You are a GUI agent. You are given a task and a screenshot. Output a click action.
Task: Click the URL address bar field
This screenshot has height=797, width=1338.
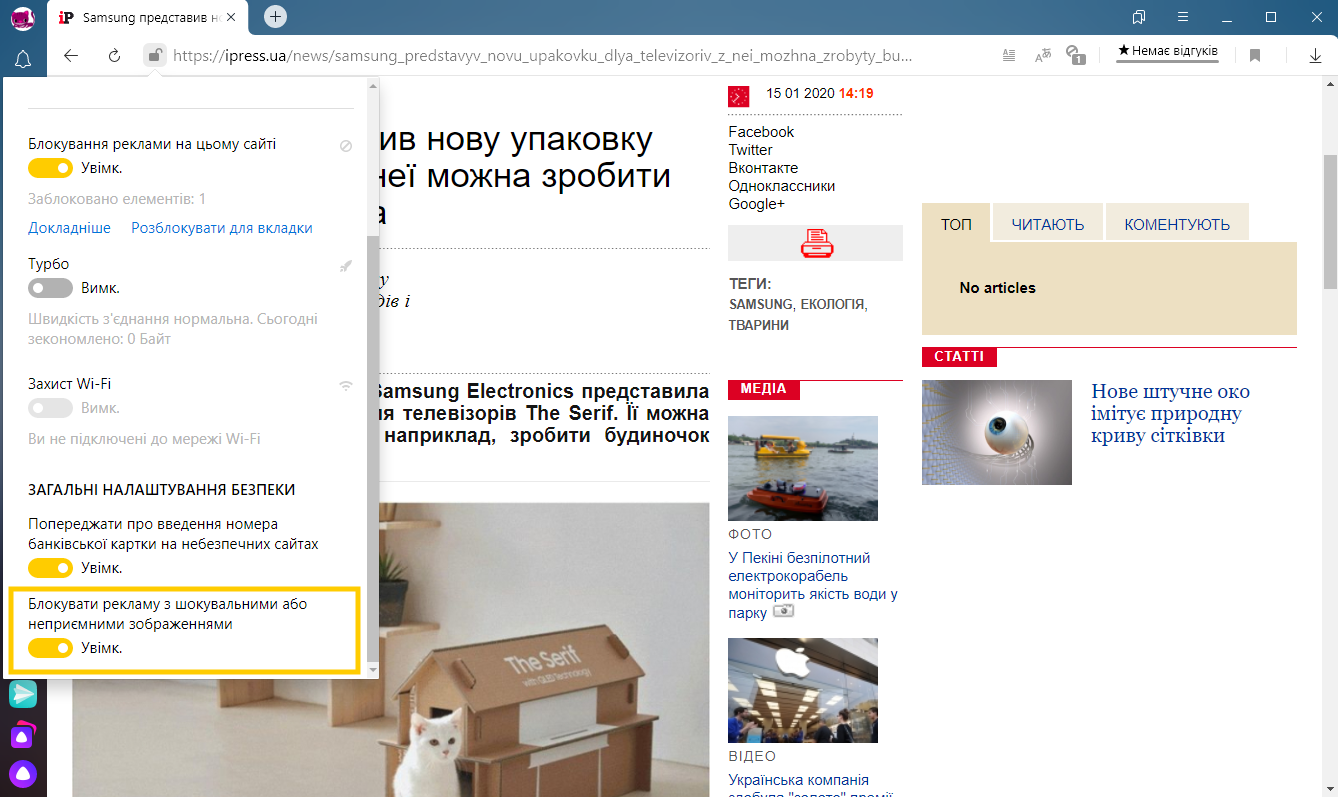541,56
